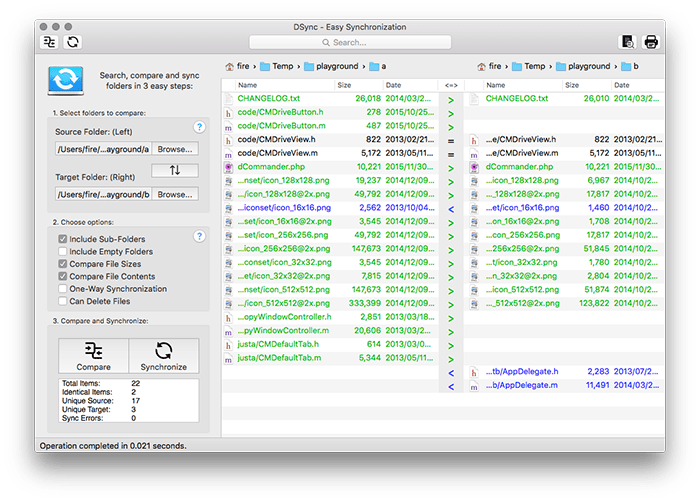Select right ..._512x512@2x.png file
The height and width of the screenshot is (502, 700).
[x=523, y=303]
